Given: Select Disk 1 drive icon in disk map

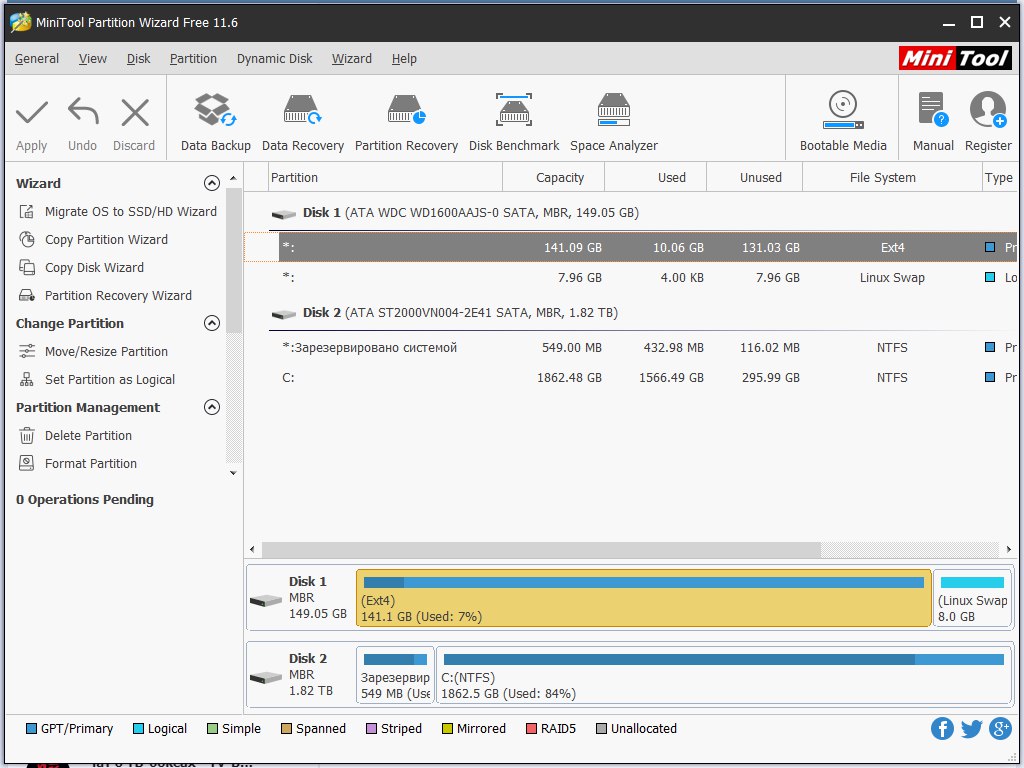Looking at the screenshot, I should tap(266, 600).
